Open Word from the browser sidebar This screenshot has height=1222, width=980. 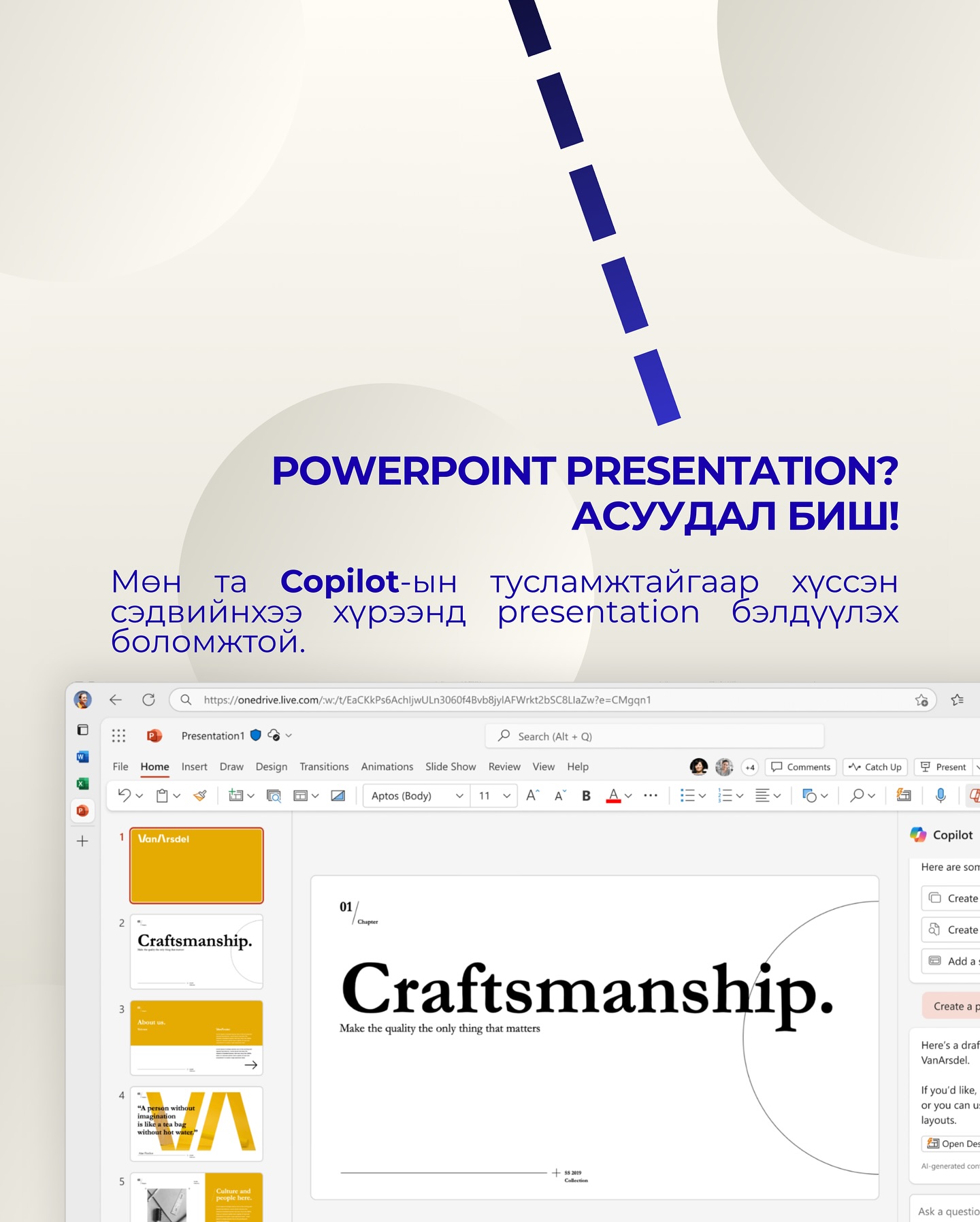tap(82, 757)
